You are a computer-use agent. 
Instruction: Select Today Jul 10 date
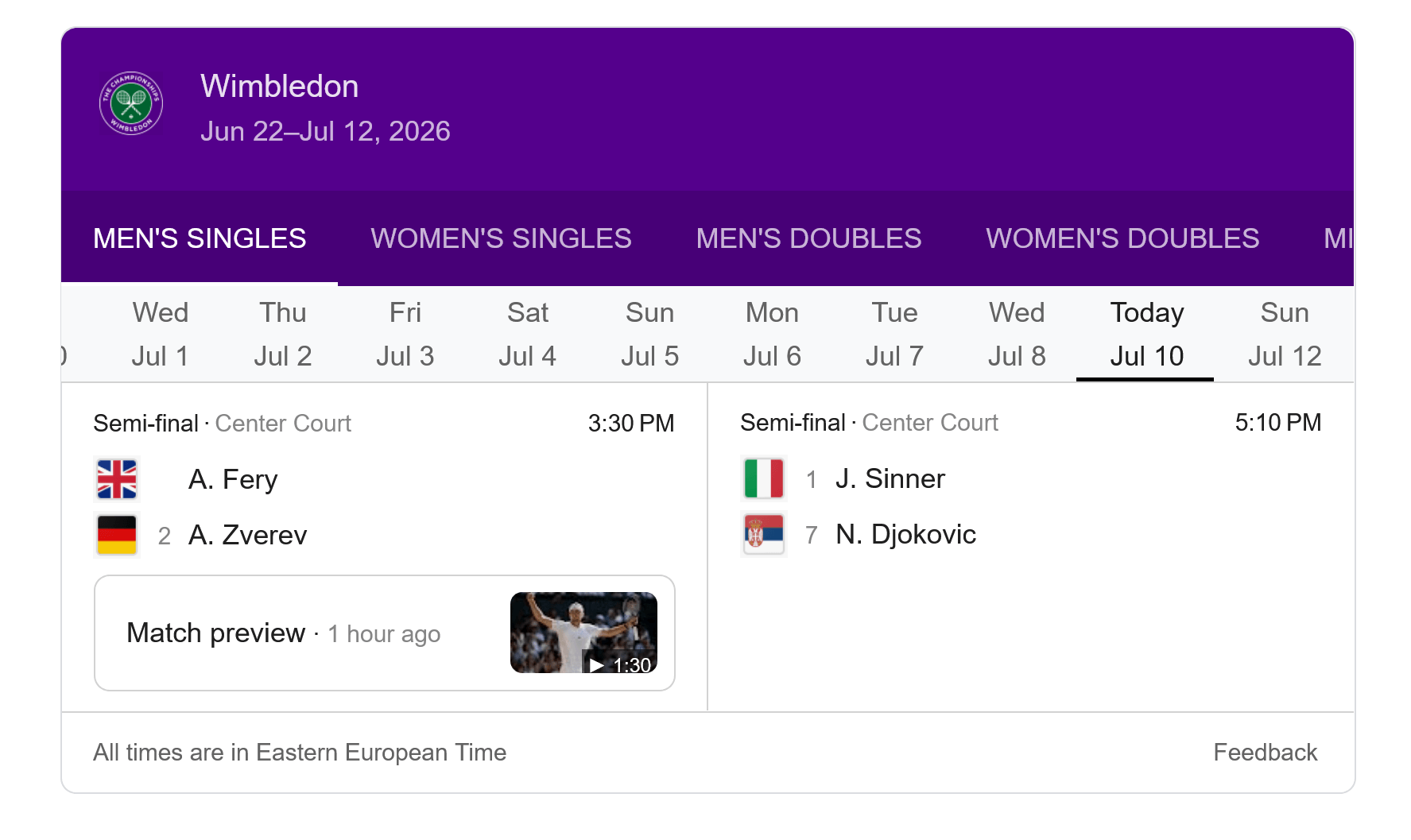[x=1146, y=334]
